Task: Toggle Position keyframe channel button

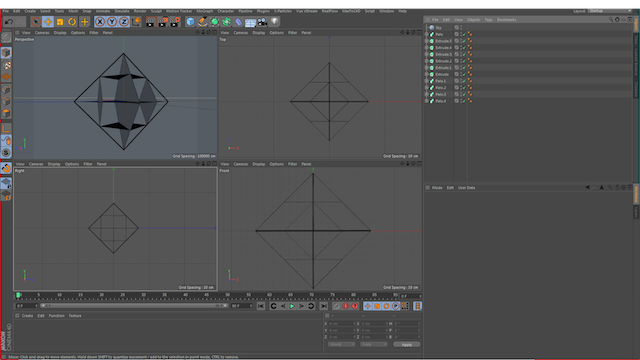Action: click(x=367, y=306)
